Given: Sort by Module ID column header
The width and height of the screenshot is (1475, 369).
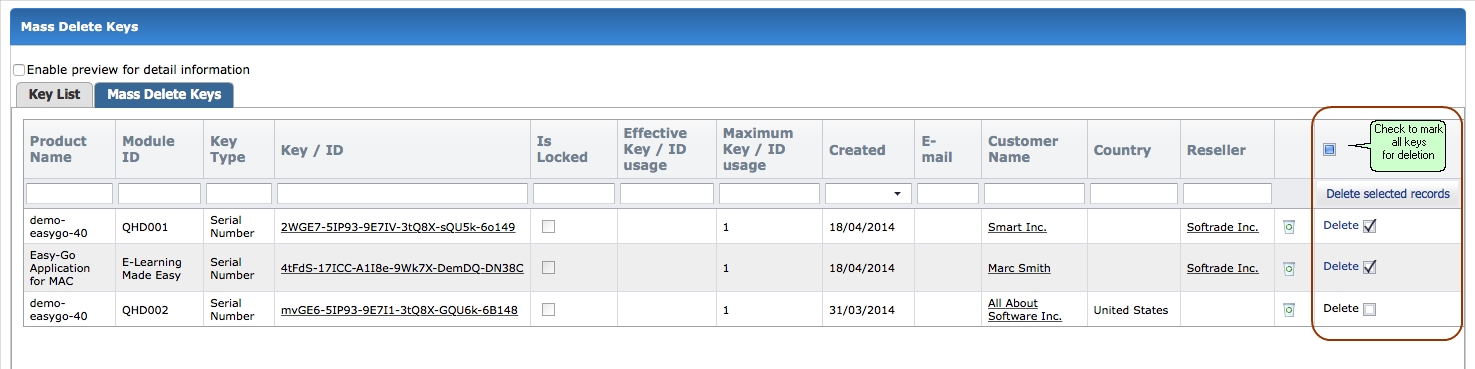Looking at the screenshot, I should pos(148,150).
